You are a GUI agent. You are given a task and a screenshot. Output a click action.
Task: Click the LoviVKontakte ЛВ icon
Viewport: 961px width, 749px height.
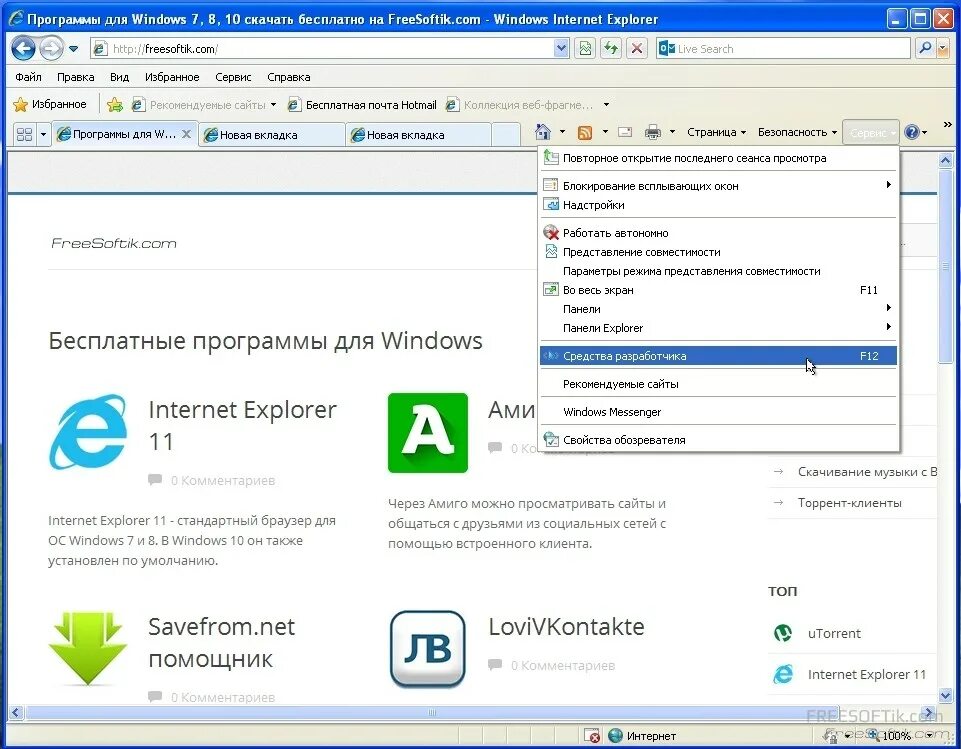click(x=428, y=648)
